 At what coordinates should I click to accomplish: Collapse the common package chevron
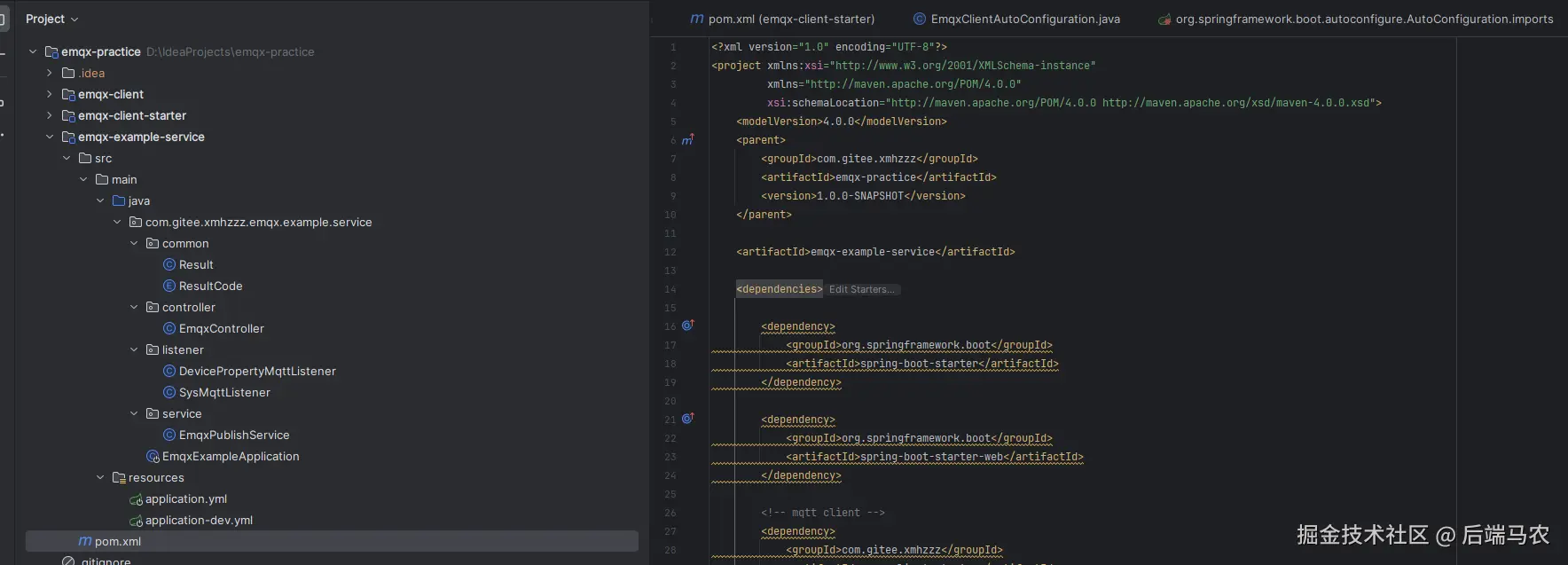(134, 243)
